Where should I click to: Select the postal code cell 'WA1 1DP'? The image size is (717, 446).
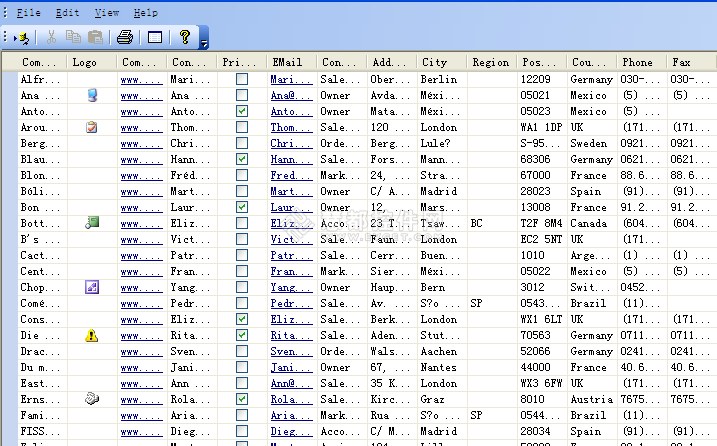542,127
